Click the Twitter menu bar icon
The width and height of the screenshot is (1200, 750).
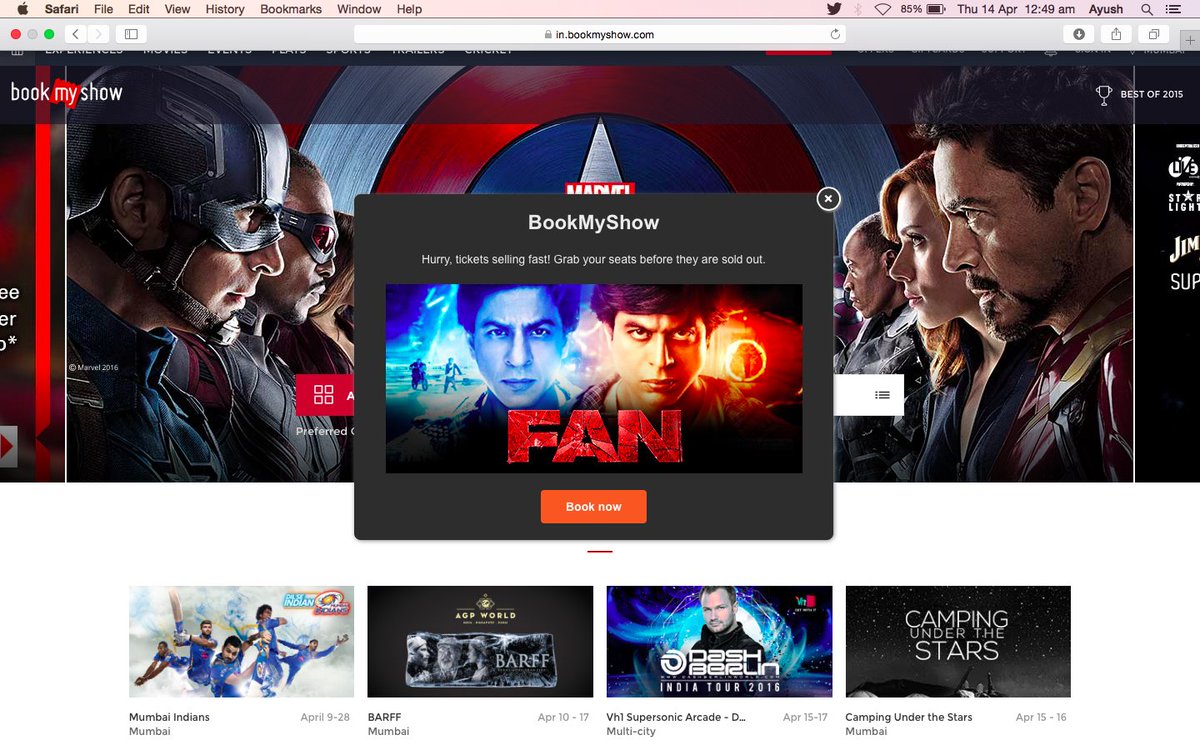(x=834, y=9)
